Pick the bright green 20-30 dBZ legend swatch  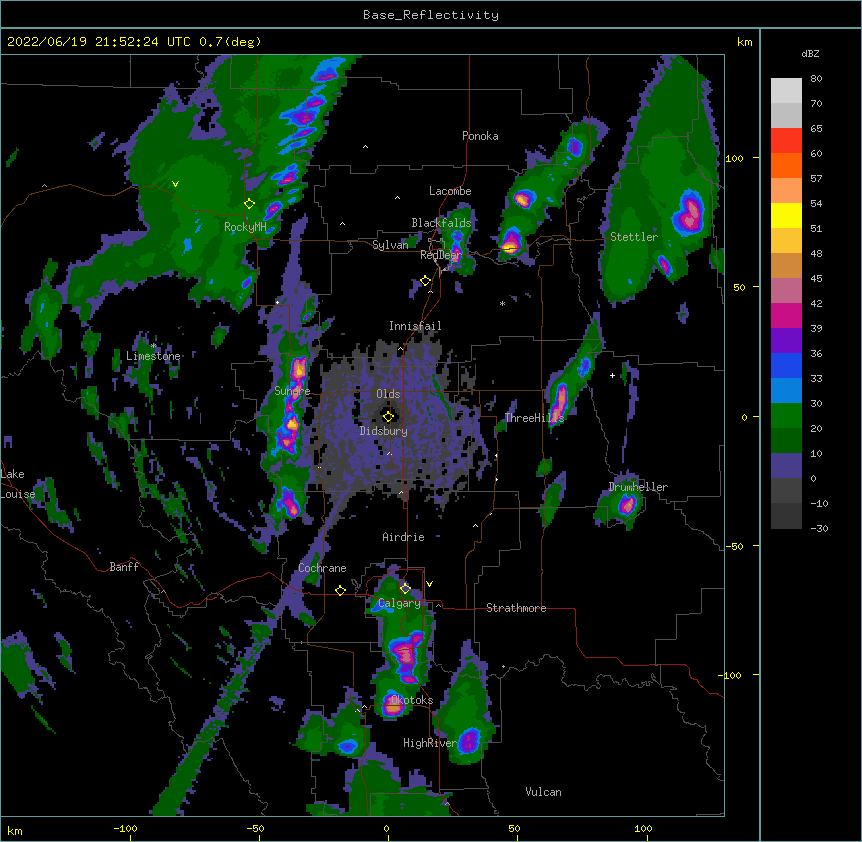[x=786, y=416]
